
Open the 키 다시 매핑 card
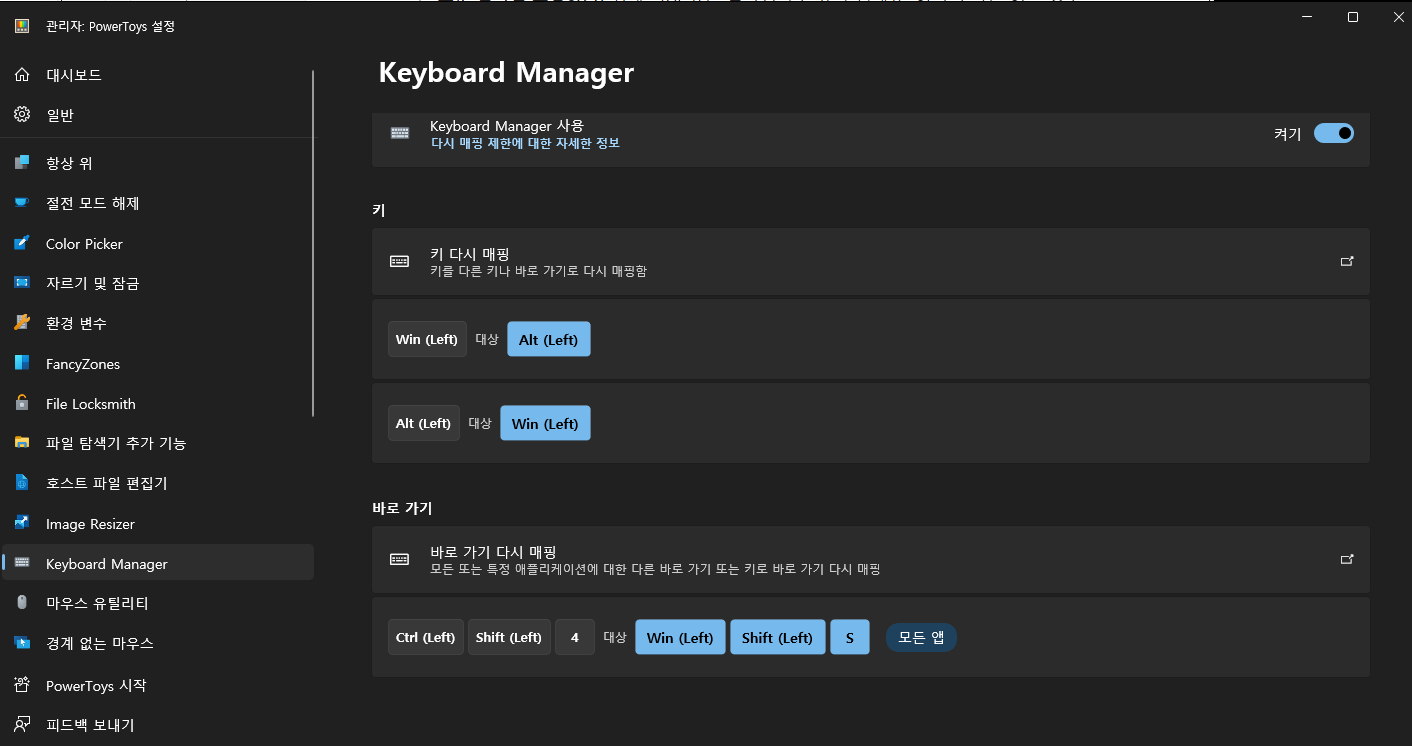[x=870, y=261]
